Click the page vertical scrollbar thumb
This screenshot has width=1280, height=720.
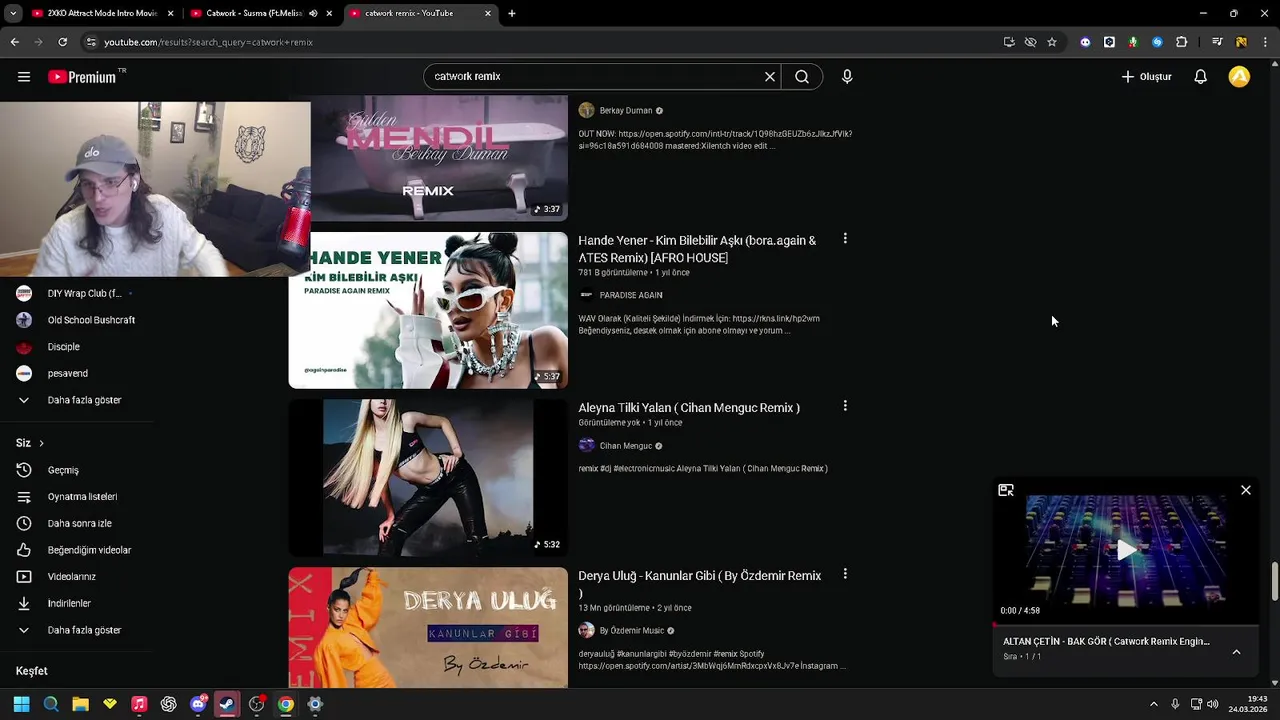[x=1274, y=581]
